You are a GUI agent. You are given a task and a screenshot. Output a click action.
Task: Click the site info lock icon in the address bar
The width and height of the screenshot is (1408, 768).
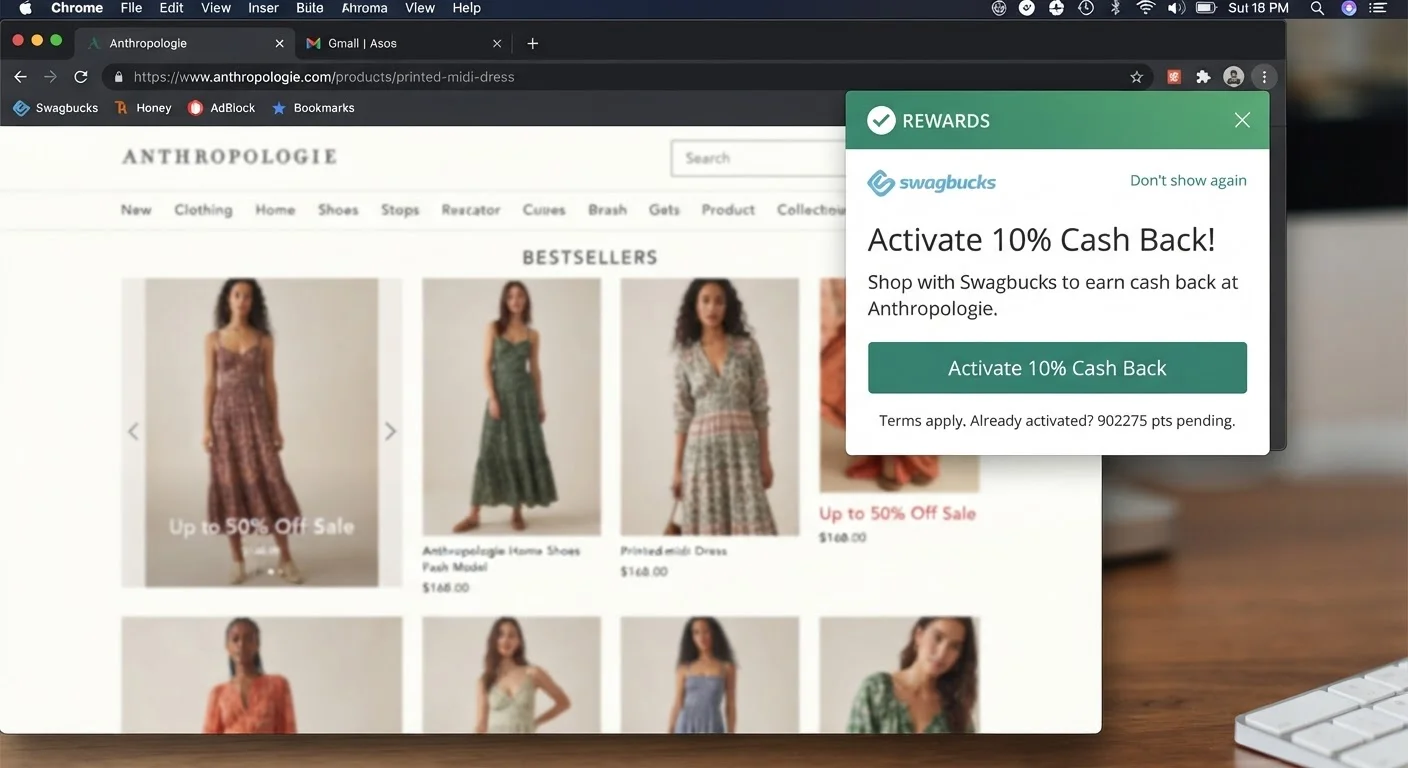118,77
